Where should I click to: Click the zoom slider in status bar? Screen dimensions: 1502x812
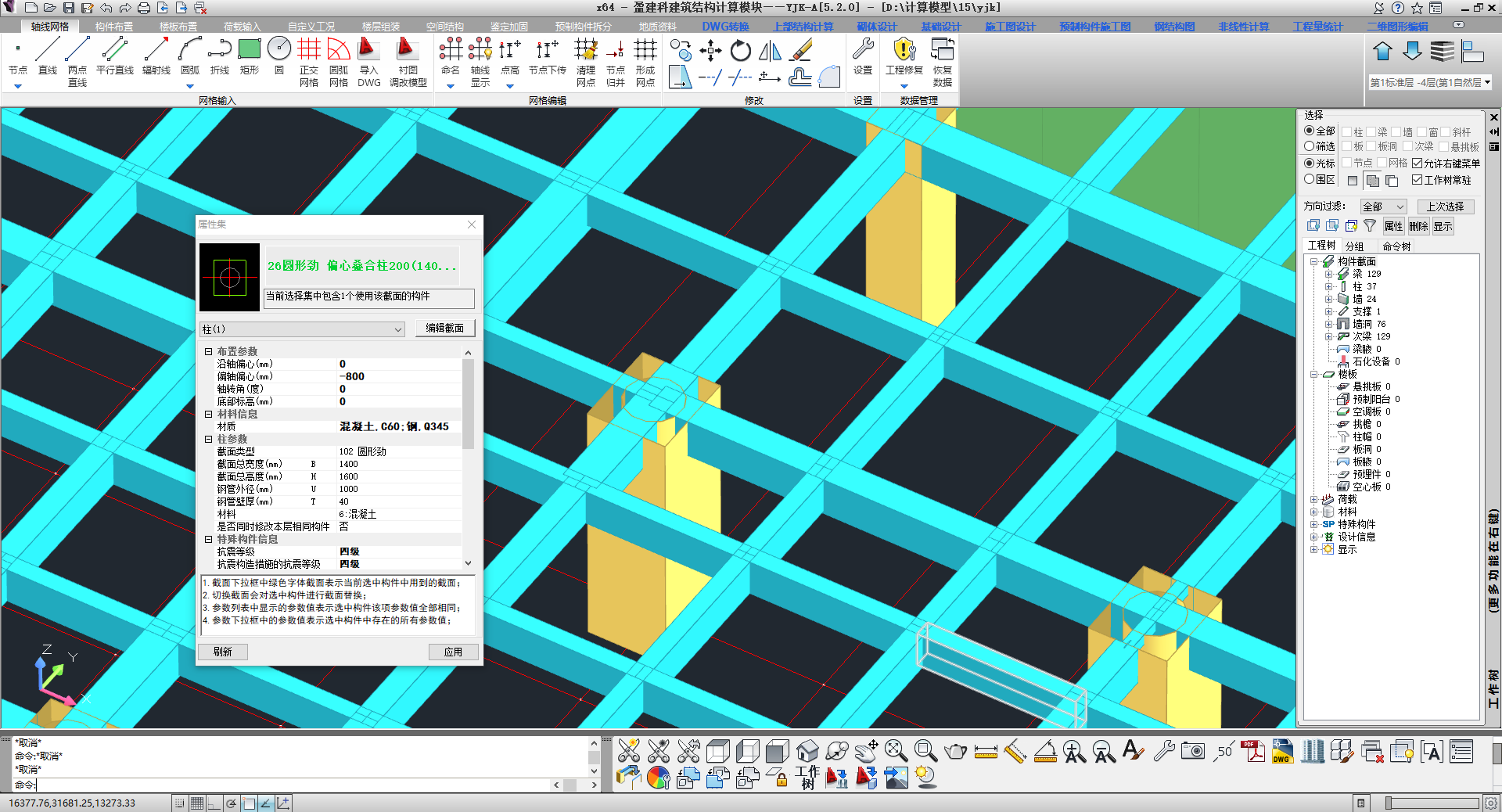[1432, 803]
